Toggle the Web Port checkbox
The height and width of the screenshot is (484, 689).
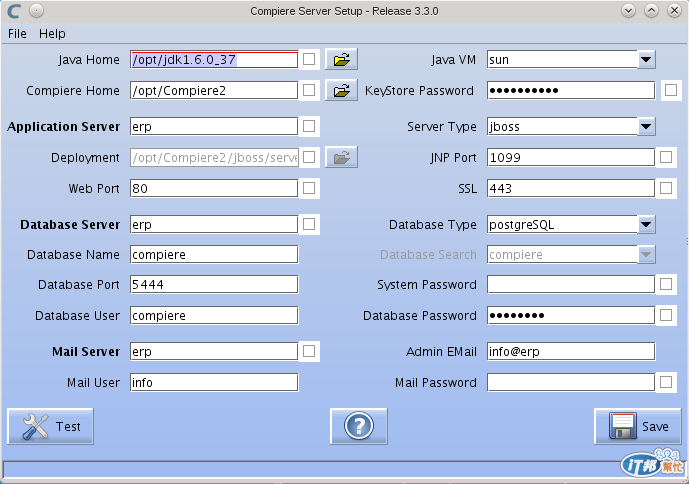point(309,189)
